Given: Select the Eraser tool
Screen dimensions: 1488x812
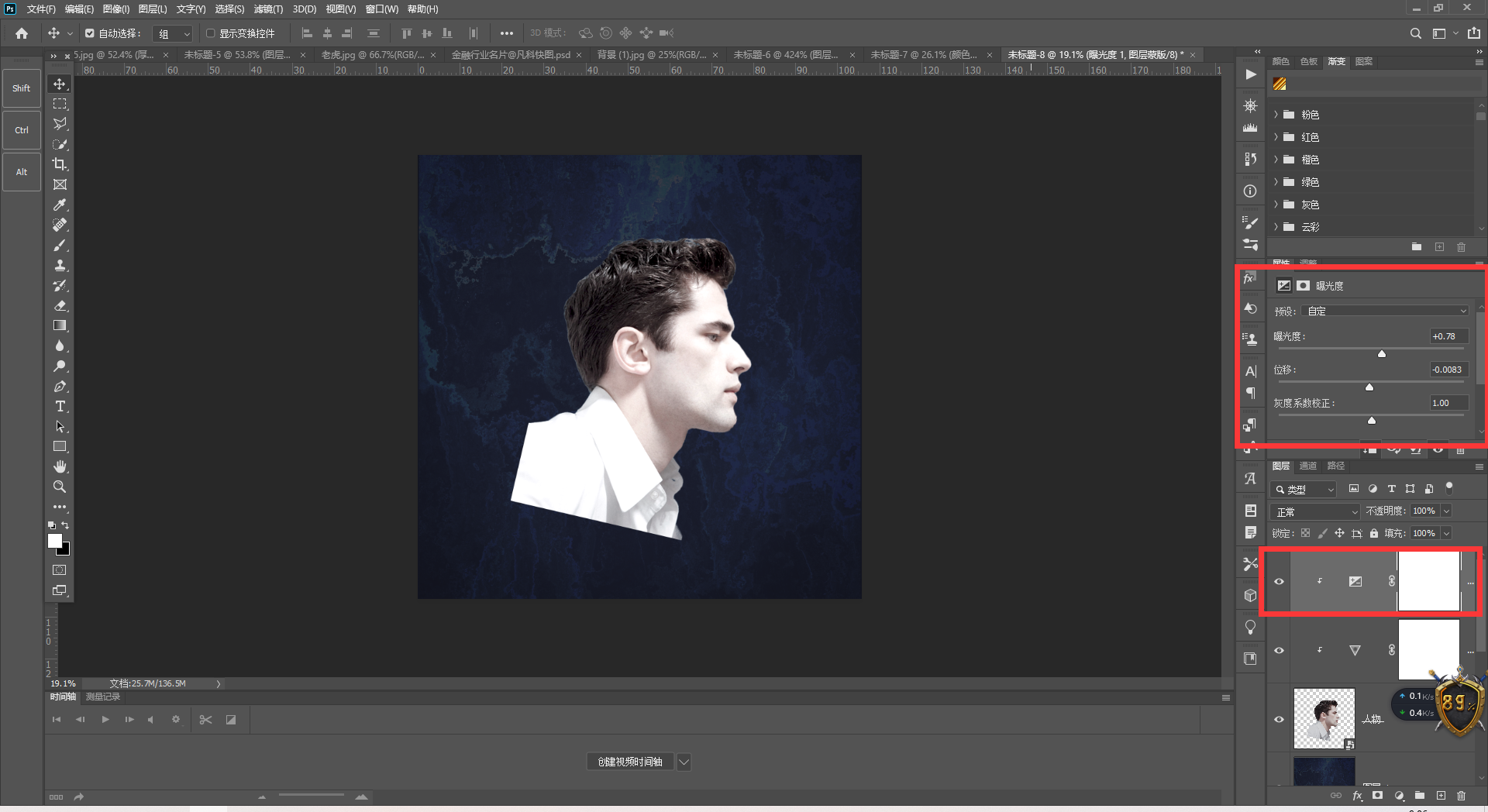Looking at the screenshot, I should click(60, 305).
